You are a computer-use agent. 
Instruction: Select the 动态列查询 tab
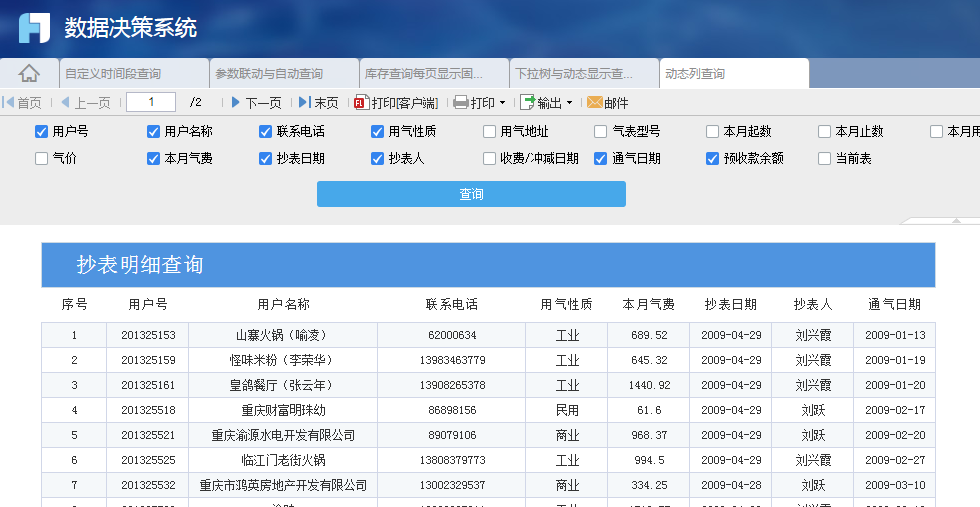[x=734, y=74]
